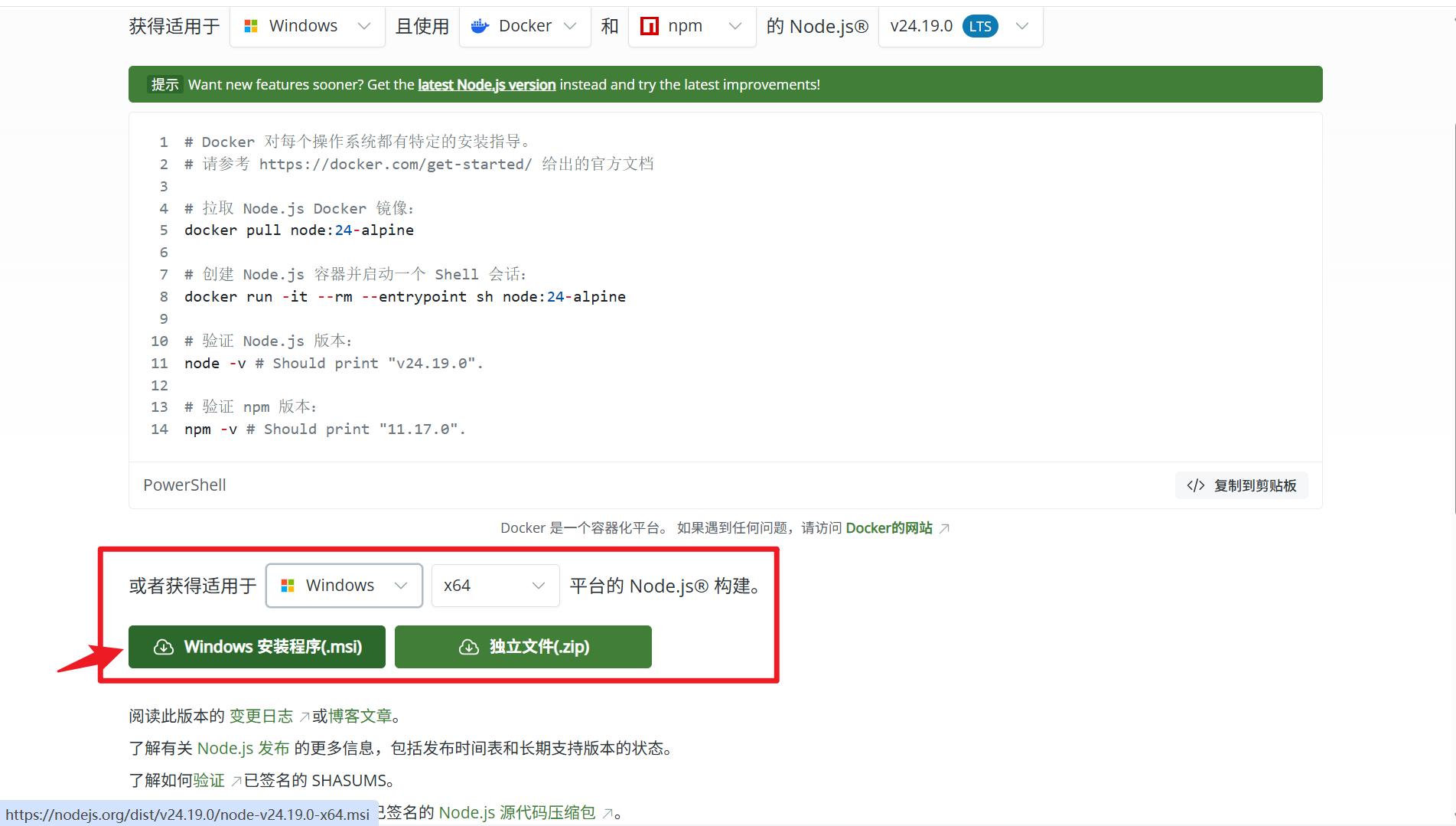Open the Windows dropdown in prebuilt section

[344, 586]
